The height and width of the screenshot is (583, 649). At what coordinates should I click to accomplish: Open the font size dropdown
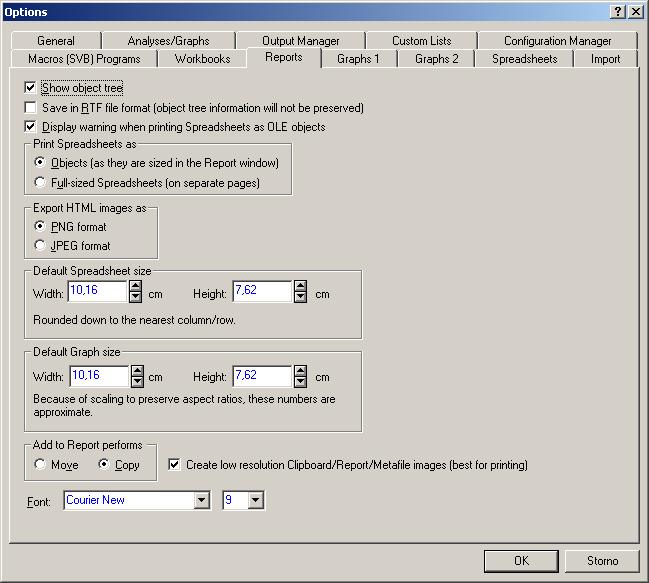[x=255, y=500]
